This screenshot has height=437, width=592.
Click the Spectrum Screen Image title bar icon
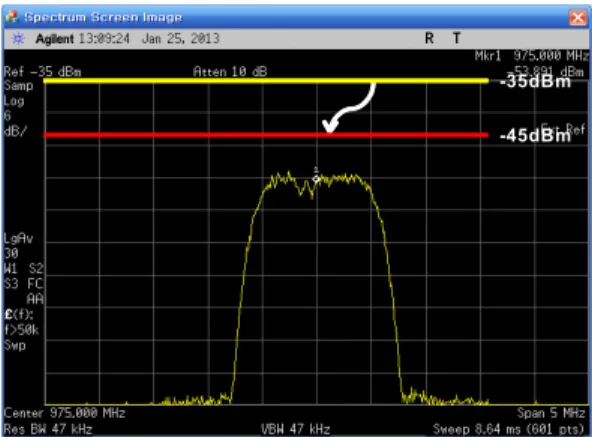pos(12,17)
